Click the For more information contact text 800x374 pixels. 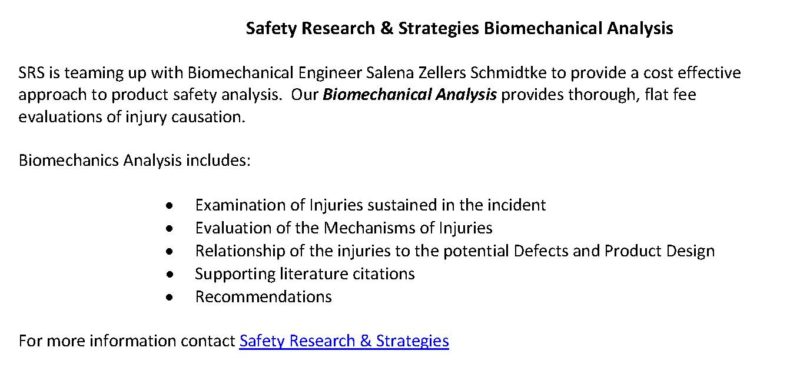pos(127,340)
